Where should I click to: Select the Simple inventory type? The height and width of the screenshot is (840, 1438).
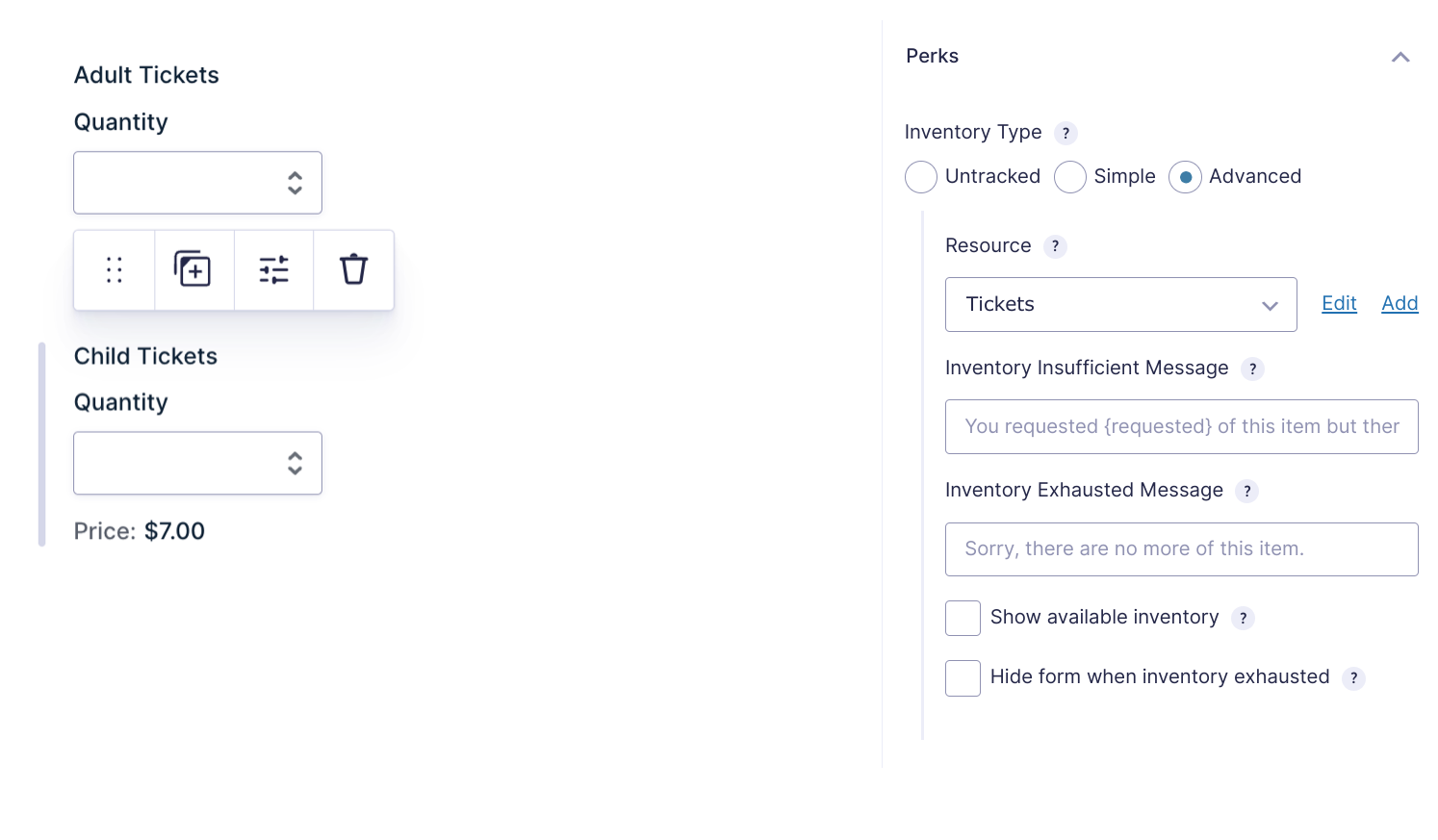click(1070, 177)
